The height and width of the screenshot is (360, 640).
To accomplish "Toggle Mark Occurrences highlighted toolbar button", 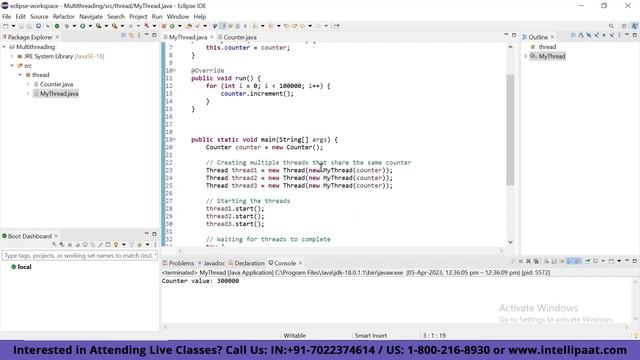I will coord(222,26).
